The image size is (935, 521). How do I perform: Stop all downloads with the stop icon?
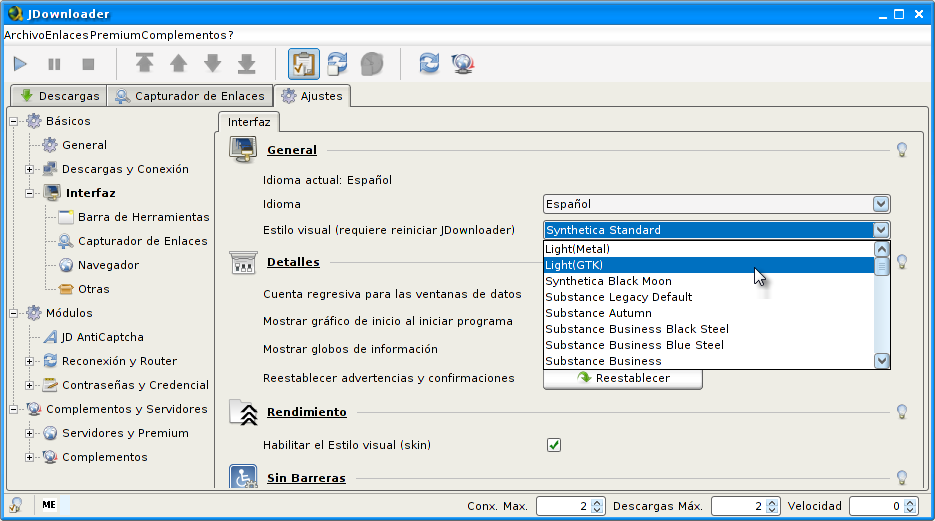pos(88,64)
